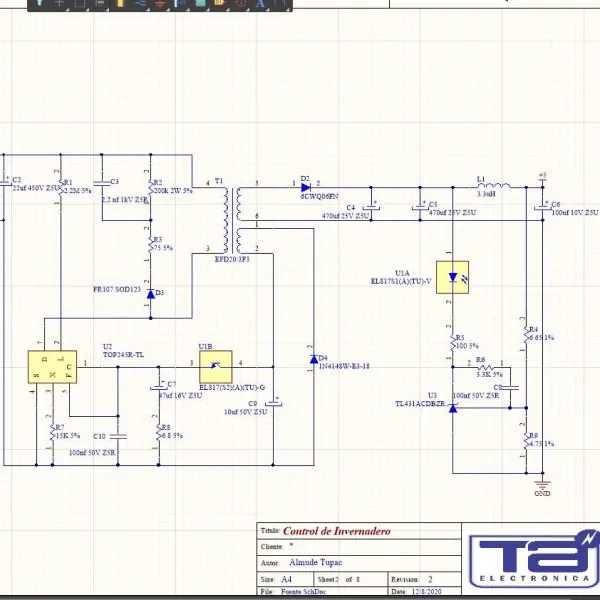Select the C3 capacitor symbol

(102, 183)
